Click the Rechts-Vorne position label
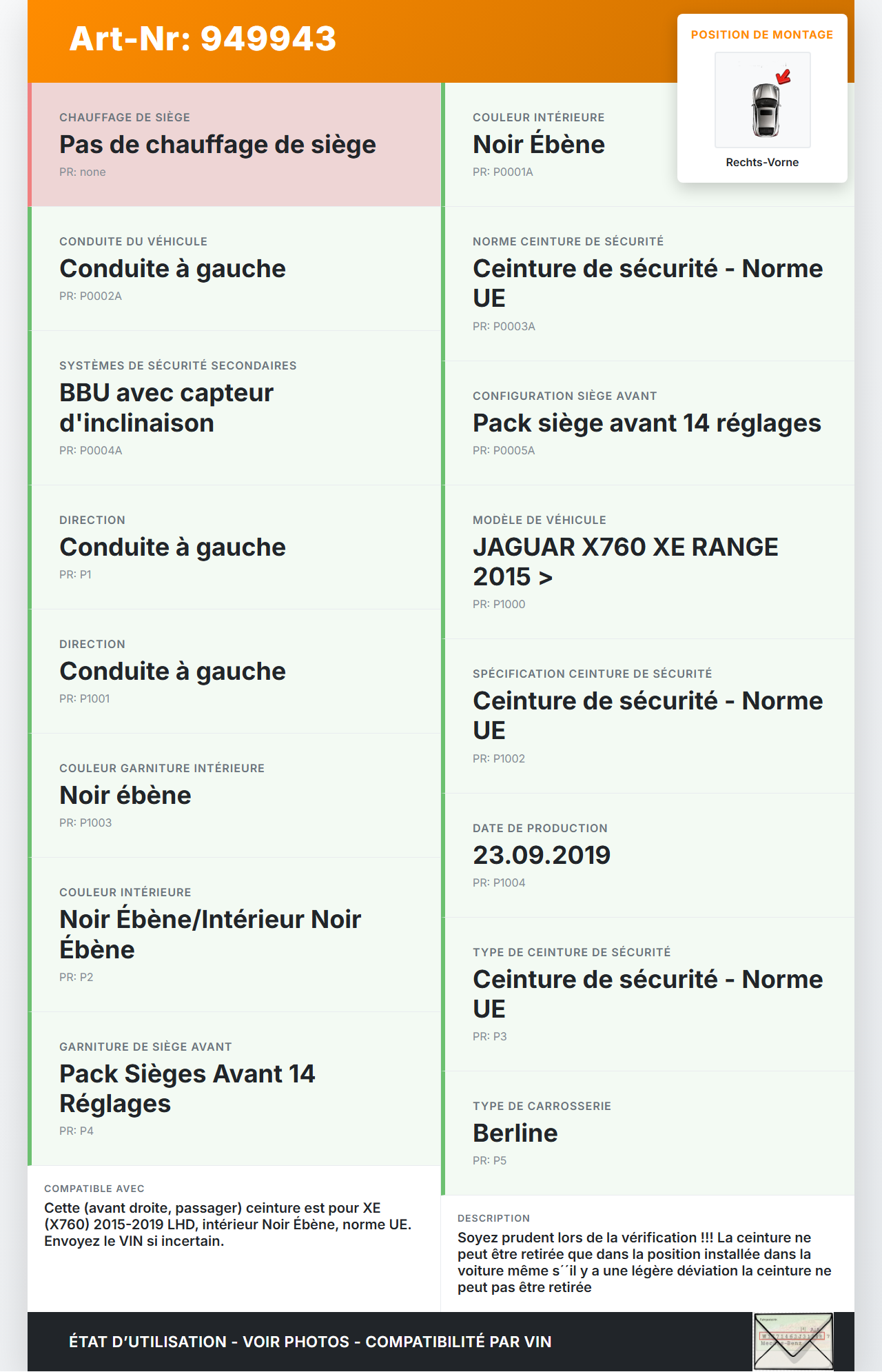The image size is (882, 1372). [762, 163]
